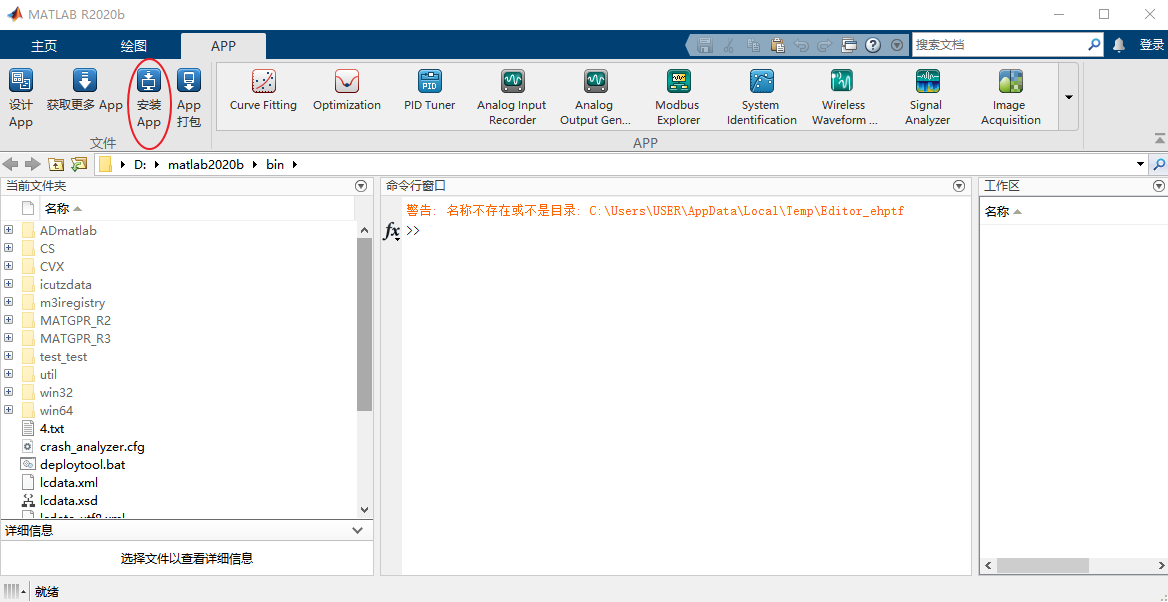Switch to the 主页 tab
1168x602 pixels.
point(44,46)
